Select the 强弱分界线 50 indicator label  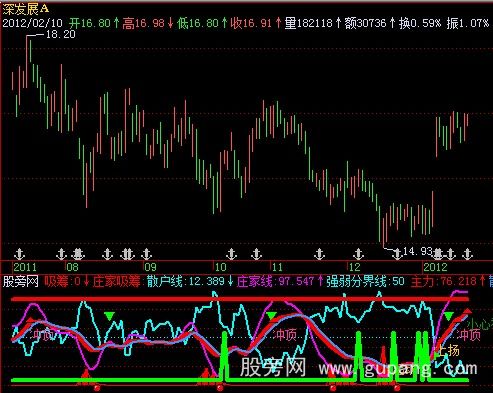click(x=365, y=282)
